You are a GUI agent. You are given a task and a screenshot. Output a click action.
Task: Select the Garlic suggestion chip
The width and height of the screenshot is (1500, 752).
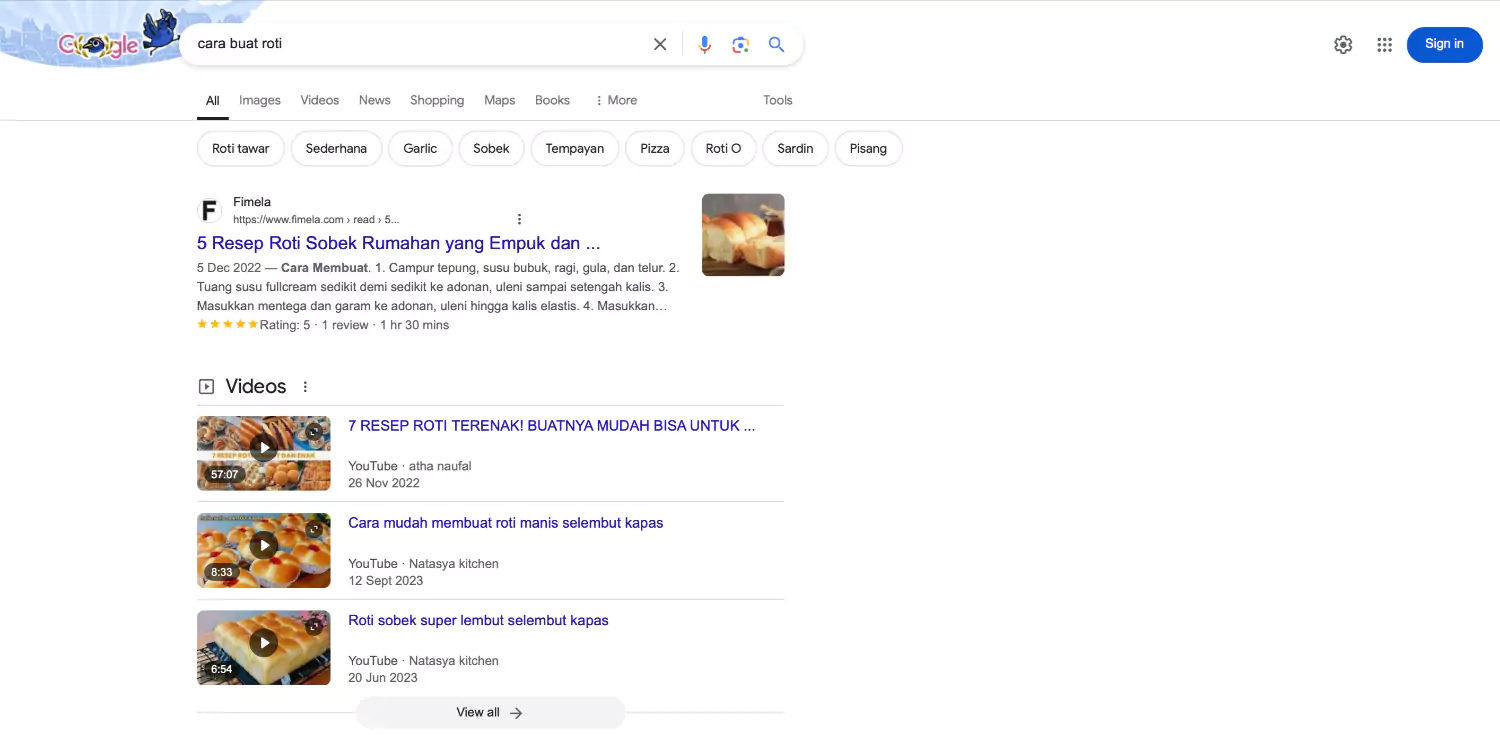[420, 149]
